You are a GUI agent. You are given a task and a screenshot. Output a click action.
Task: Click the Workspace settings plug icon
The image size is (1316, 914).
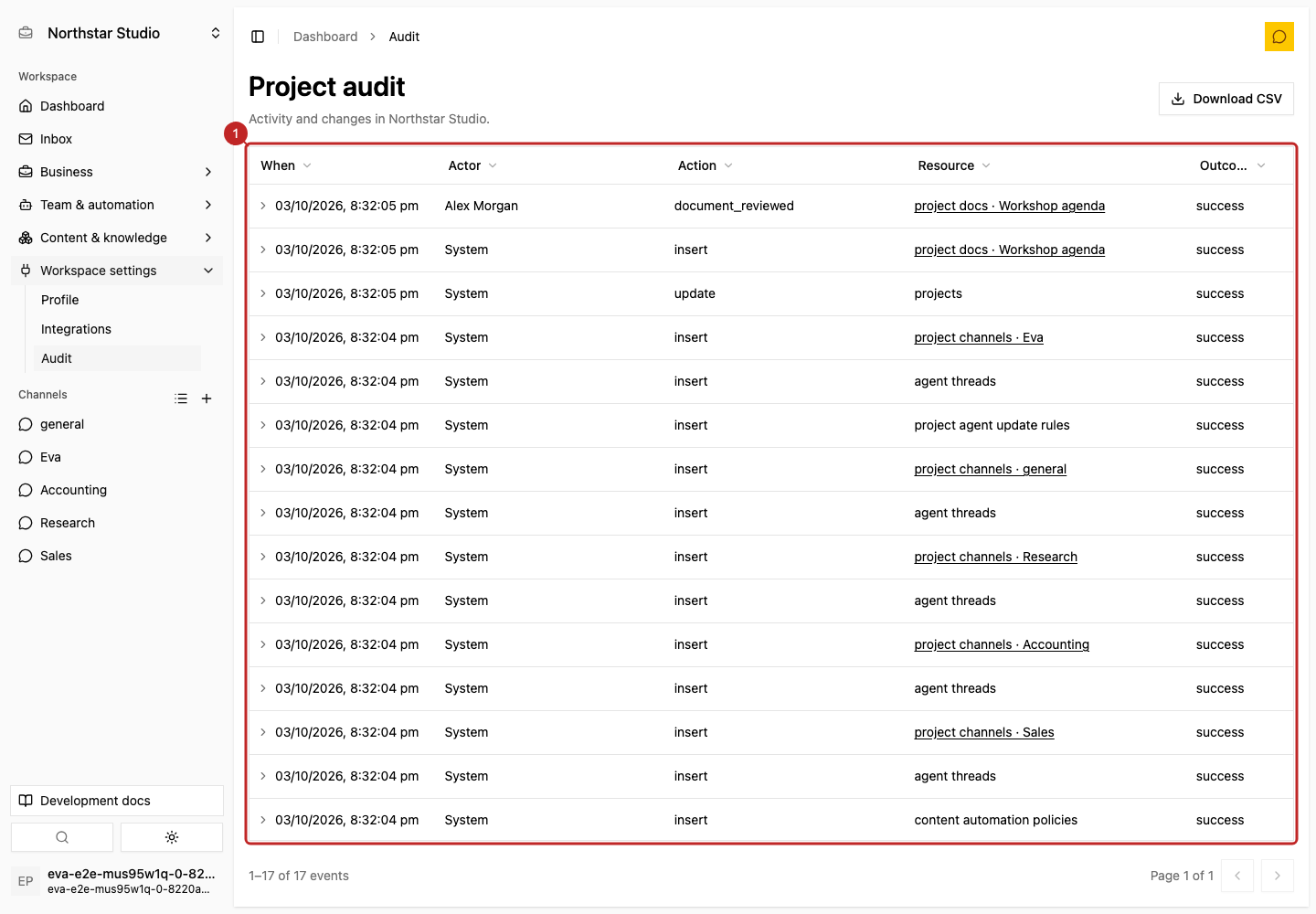click(26, 271)
